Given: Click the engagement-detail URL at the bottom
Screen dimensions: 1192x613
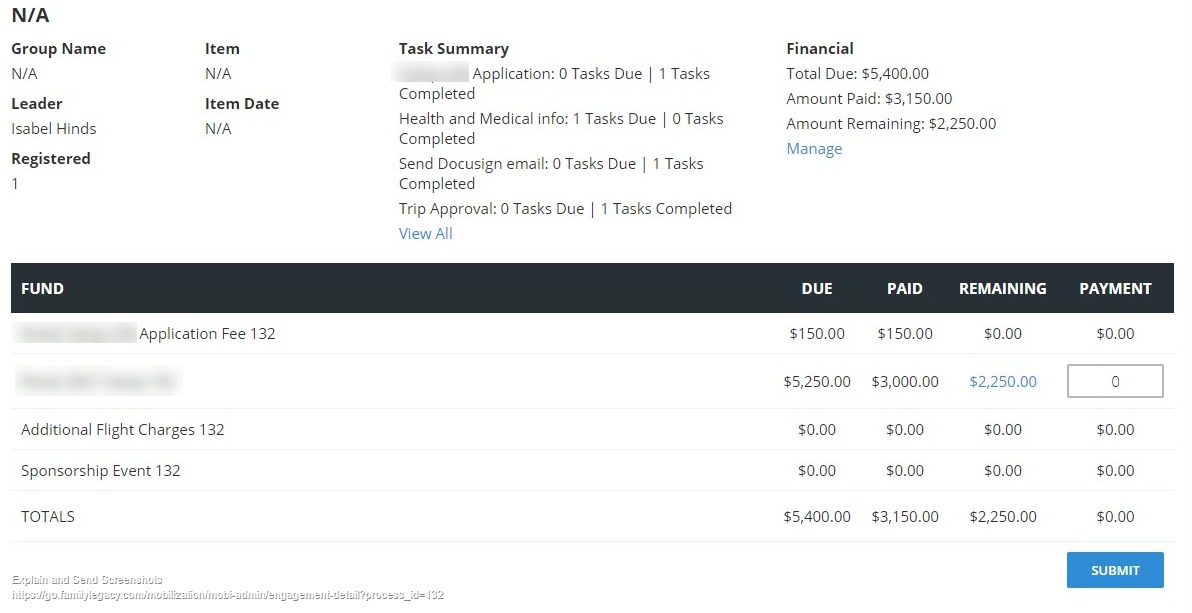Looking at the screenshot, I should 228,595.
